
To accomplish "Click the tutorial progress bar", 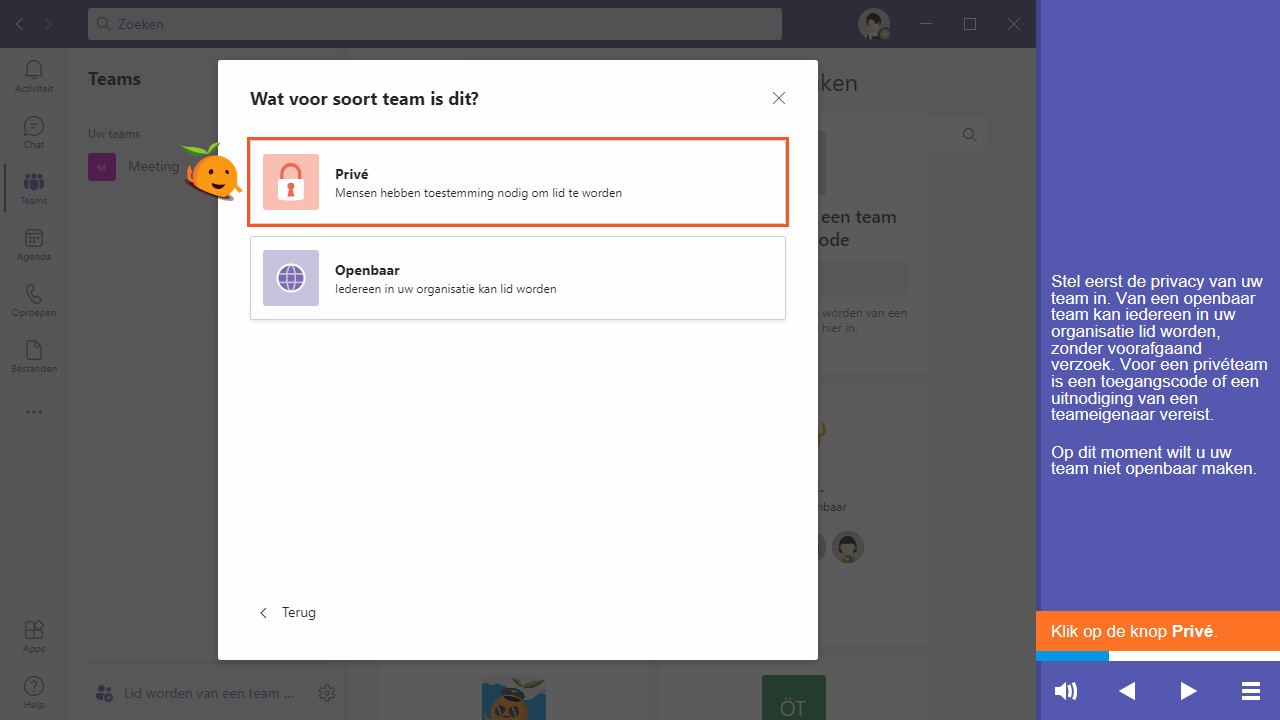I will (x=1158, y=656).
